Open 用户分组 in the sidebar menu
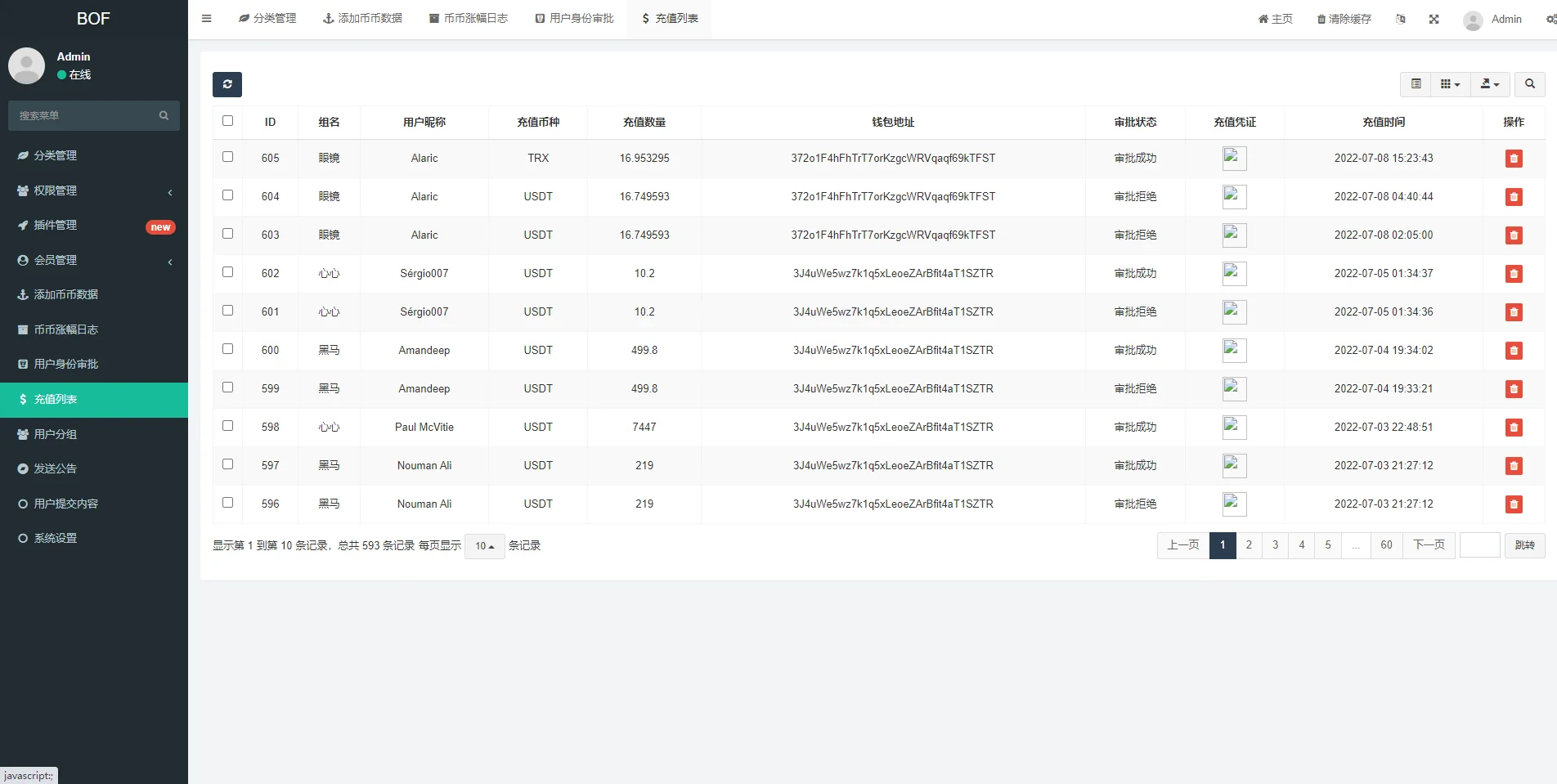The height and width of the screenshot is (784, 1557). click(56, 434)
